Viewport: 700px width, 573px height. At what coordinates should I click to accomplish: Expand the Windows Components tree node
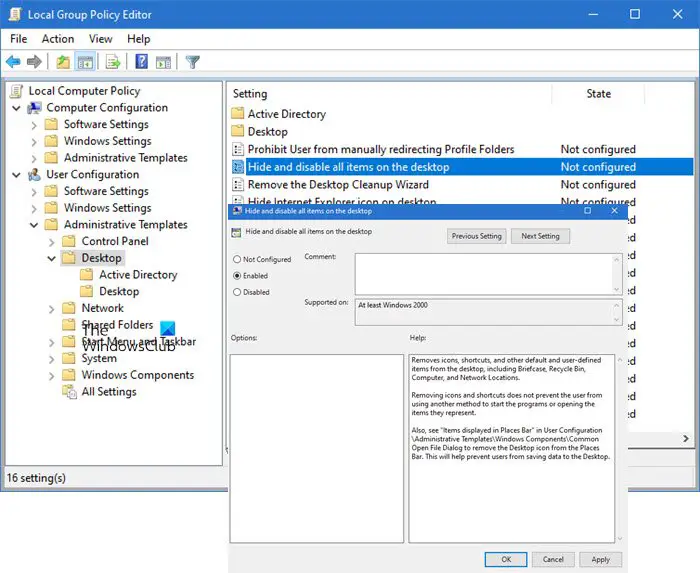[52, 376]
